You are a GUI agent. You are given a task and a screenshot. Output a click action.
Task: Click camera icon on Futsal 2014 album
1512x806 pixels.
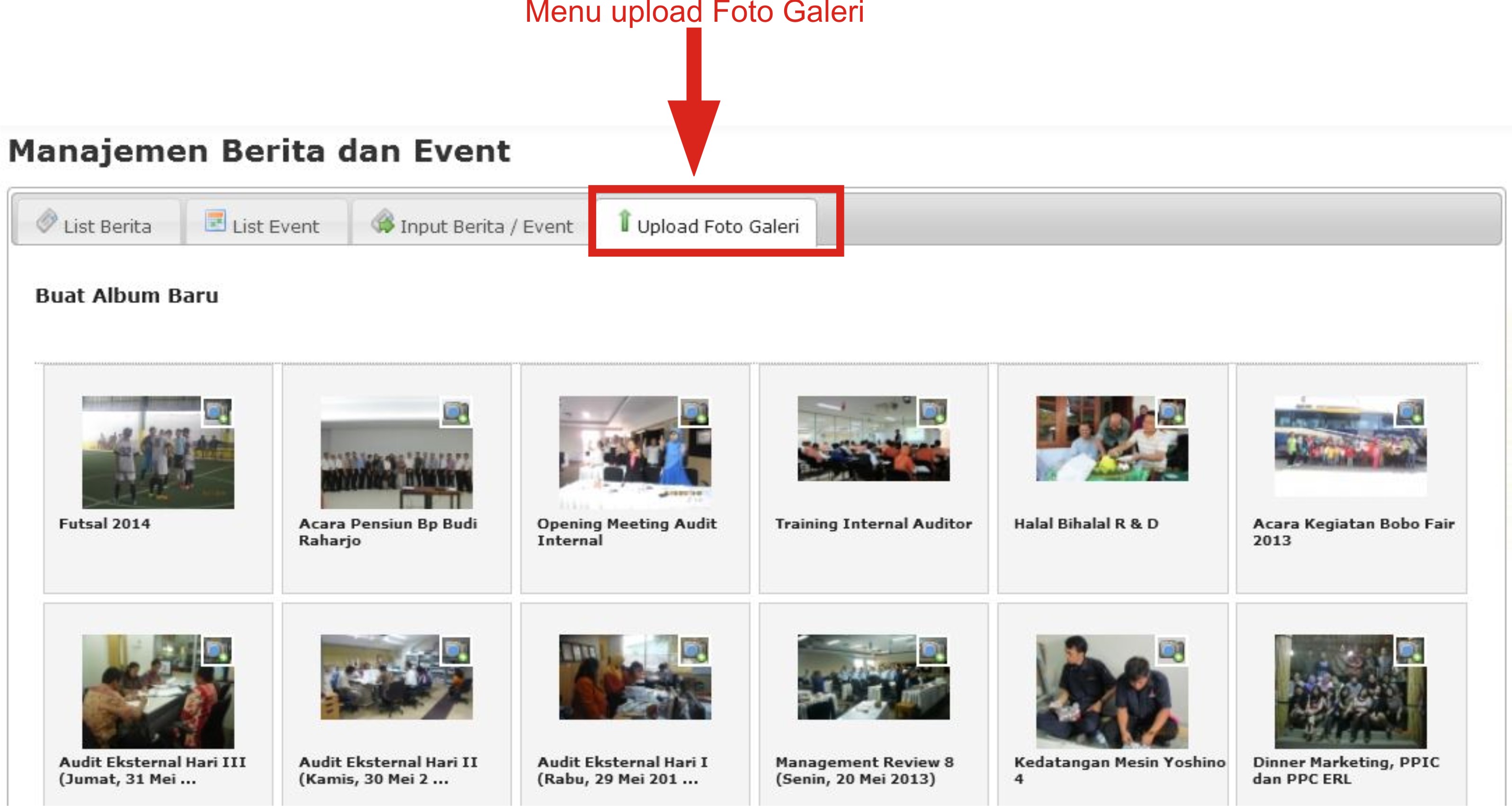[x=217, y=412]
